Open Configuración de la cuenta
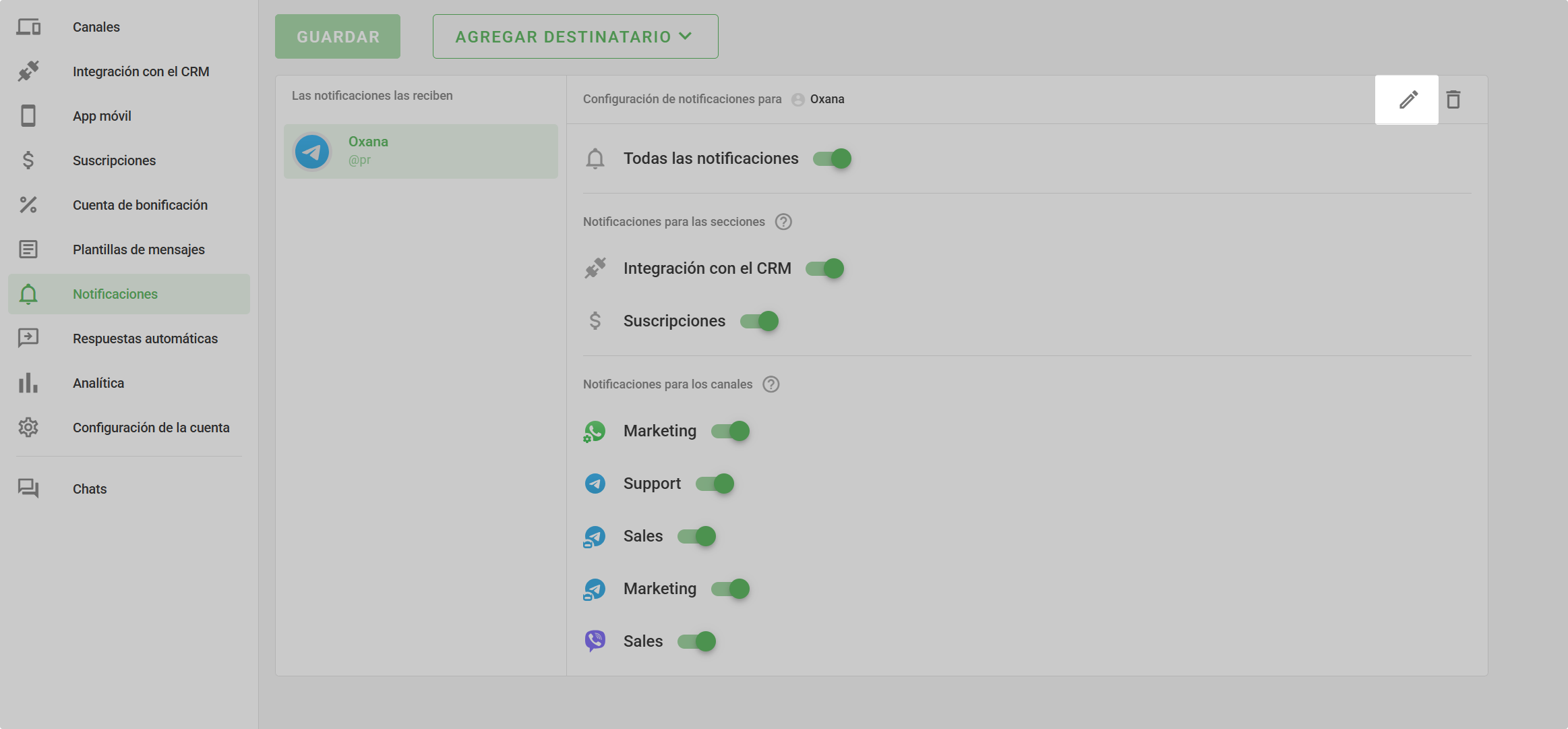Viewport: 1568px width, 729px height. [x=129, y=428]
